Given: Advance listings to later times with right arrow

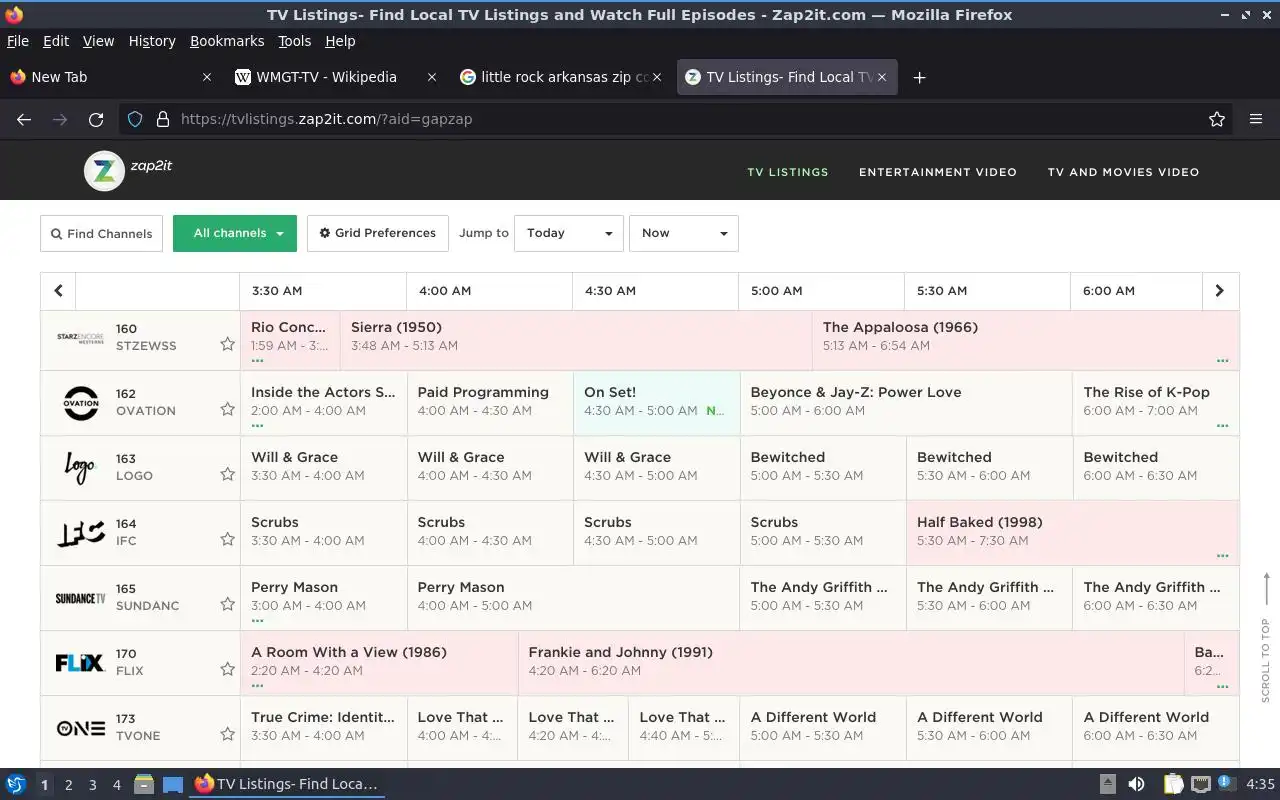Looking at the screenshot, I should point(1219,291).
